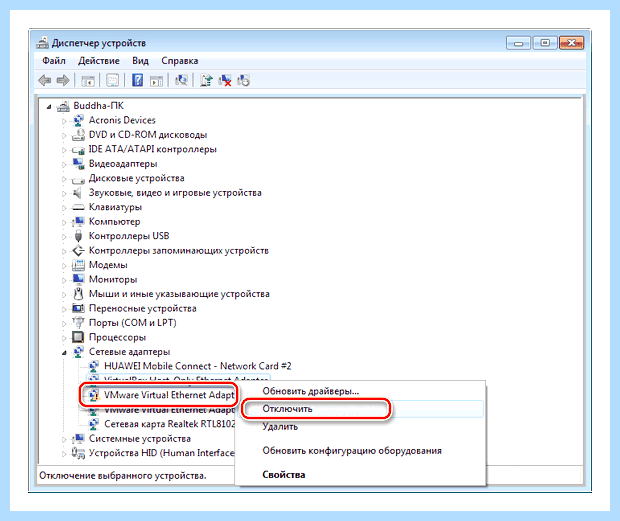Select Звуковые, видео и игровые устройства label
Image resolution: width=620 pixels, height=521 pixels.
175,193
